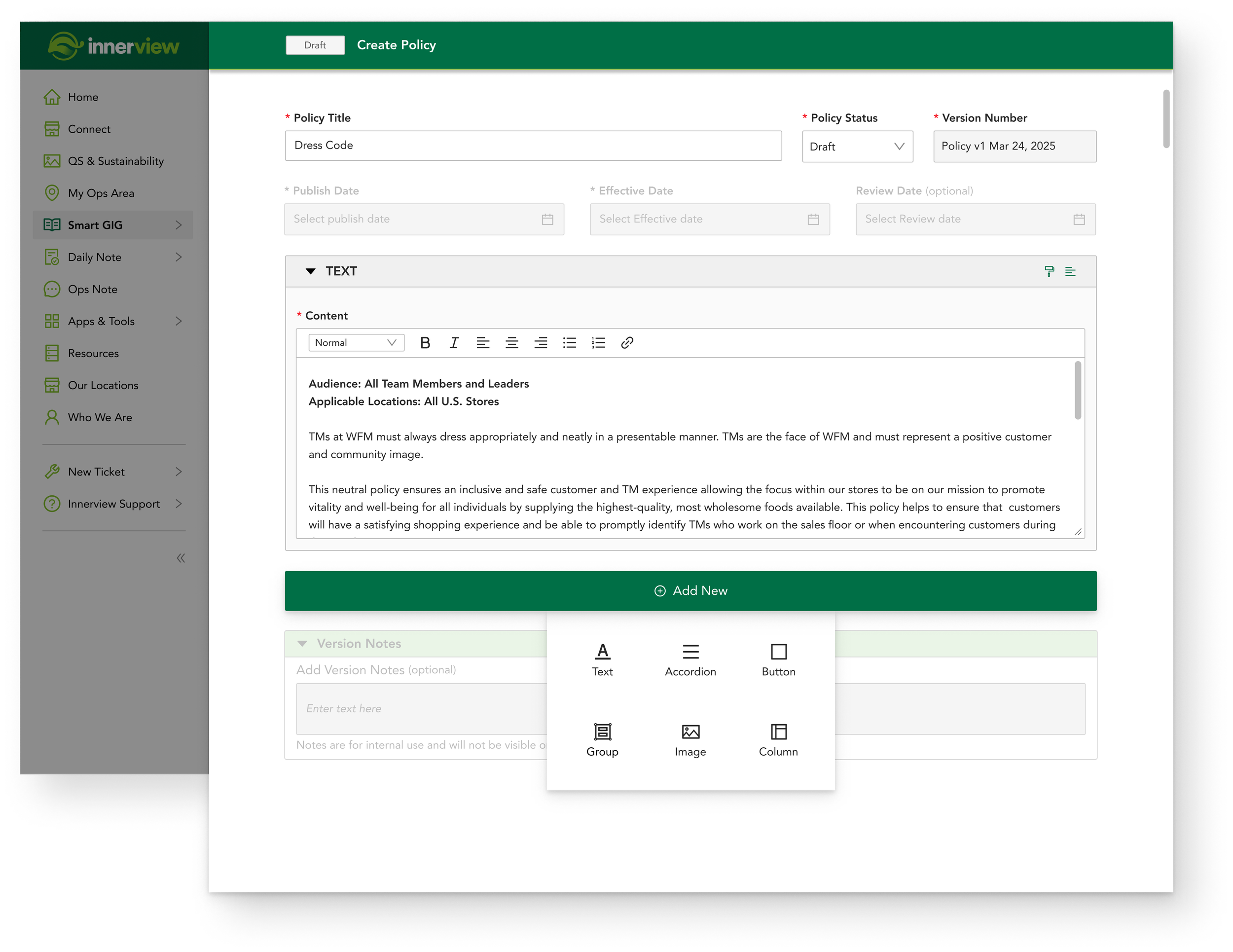Click the Home sidebar icon
Image resolution: width=1233 pixels, height=952 pixels.
(x=52, y=97)
